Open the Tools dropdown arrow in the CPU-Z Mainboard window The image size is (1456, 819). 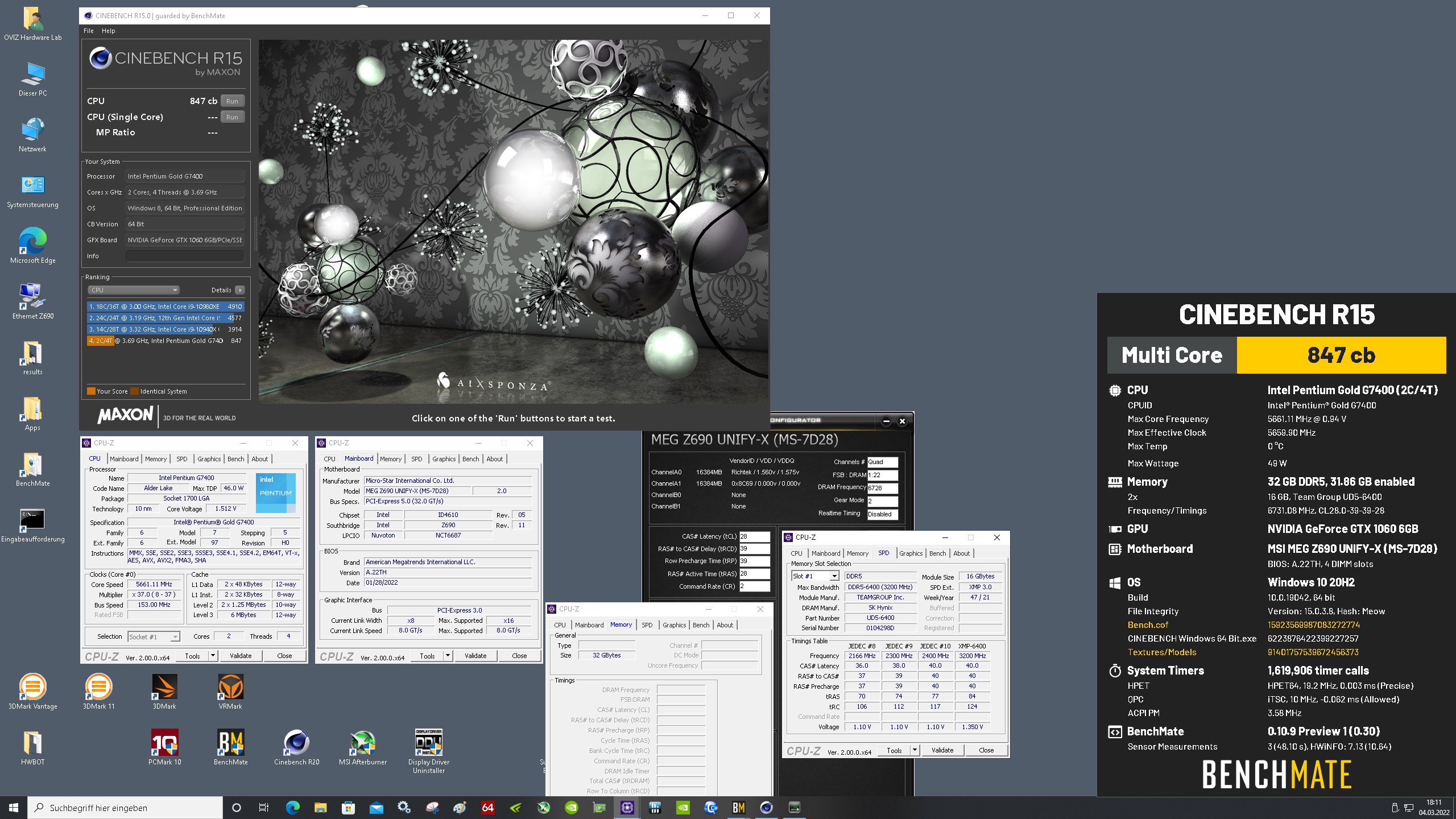pos(448,656)
